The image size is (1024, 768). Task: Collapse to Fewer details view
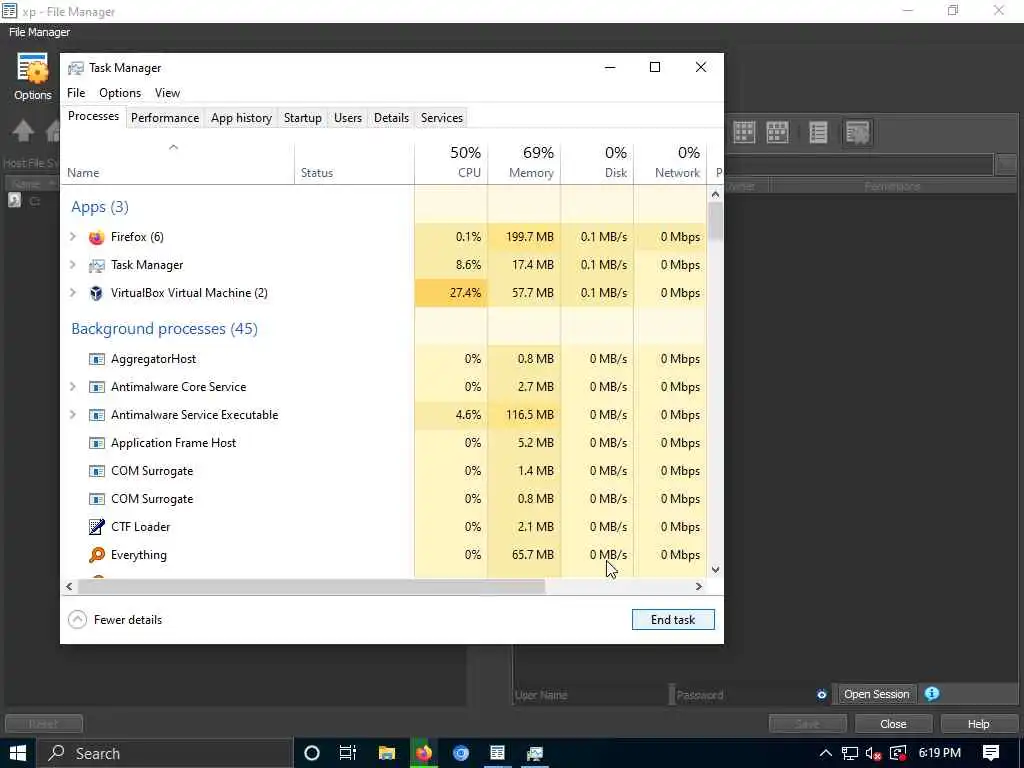pyautogui.click(x=116, y=620)
